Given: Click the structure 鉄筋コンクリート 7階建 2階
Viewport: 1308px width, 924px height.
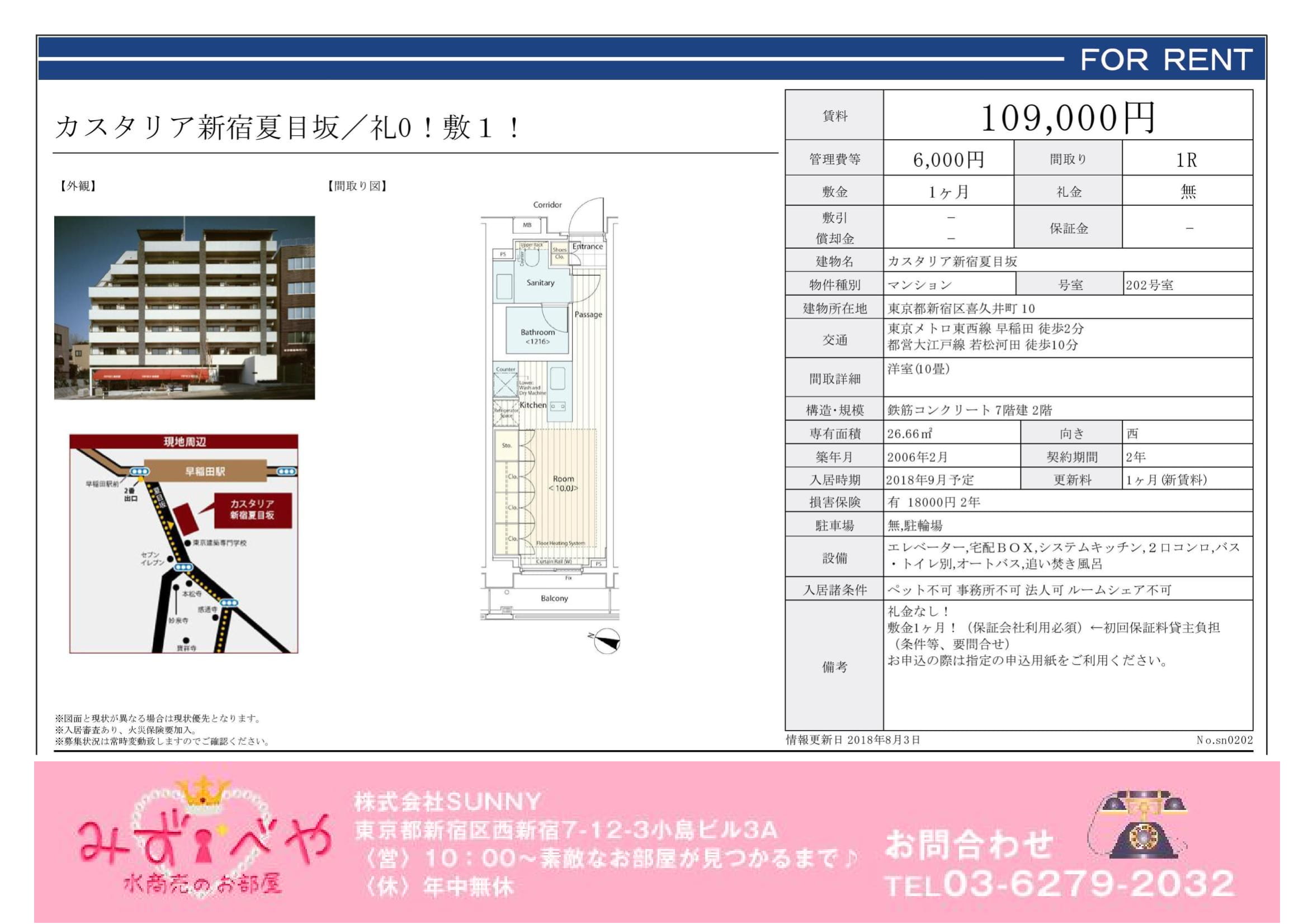Looking at the screenshot, I should (970, 410).
